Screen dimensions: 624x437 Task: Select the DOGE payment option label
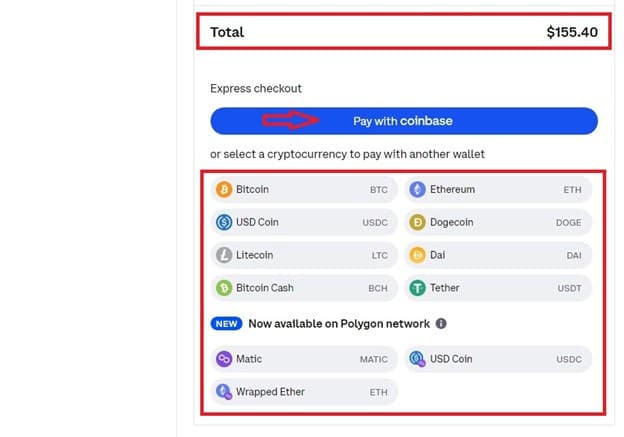click(568, 222)
